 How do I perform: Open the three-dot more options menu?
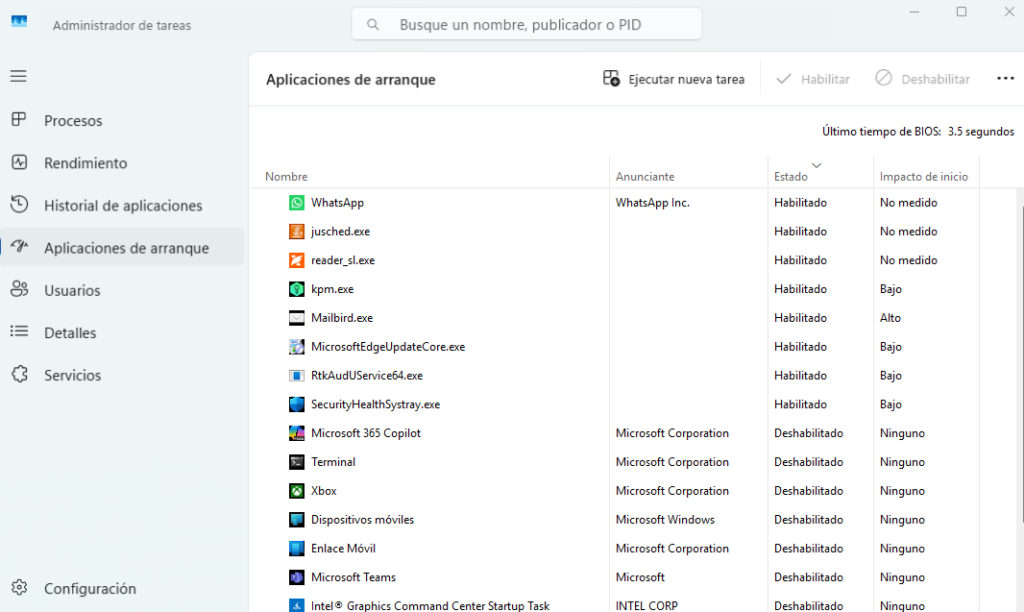coord(1005,79)
